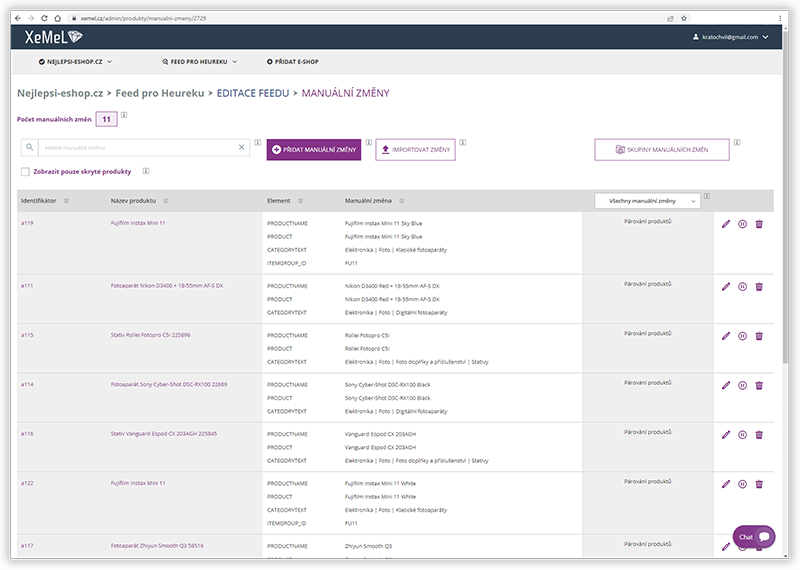
Task: Edit manual change for product a114
Action: point(726,385)
